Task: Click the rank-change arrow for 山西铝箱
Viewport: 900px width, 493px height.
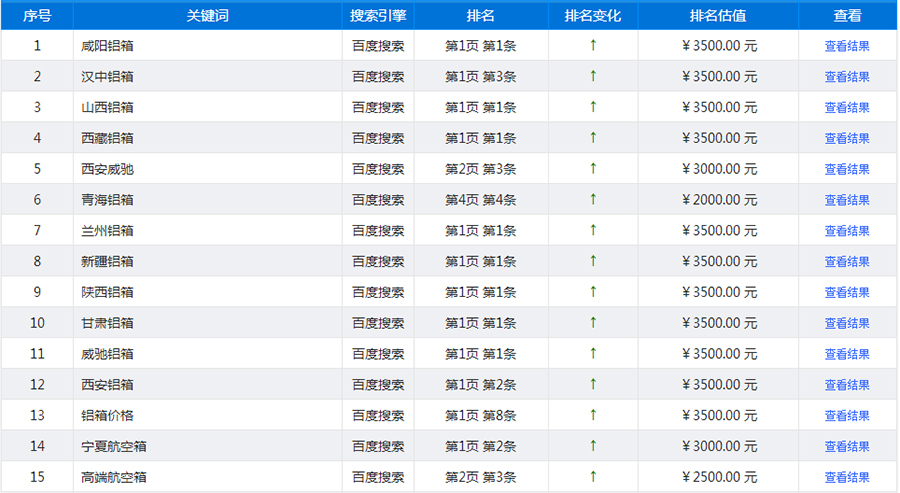Action: pyautogui.click(x=593, y=107)
